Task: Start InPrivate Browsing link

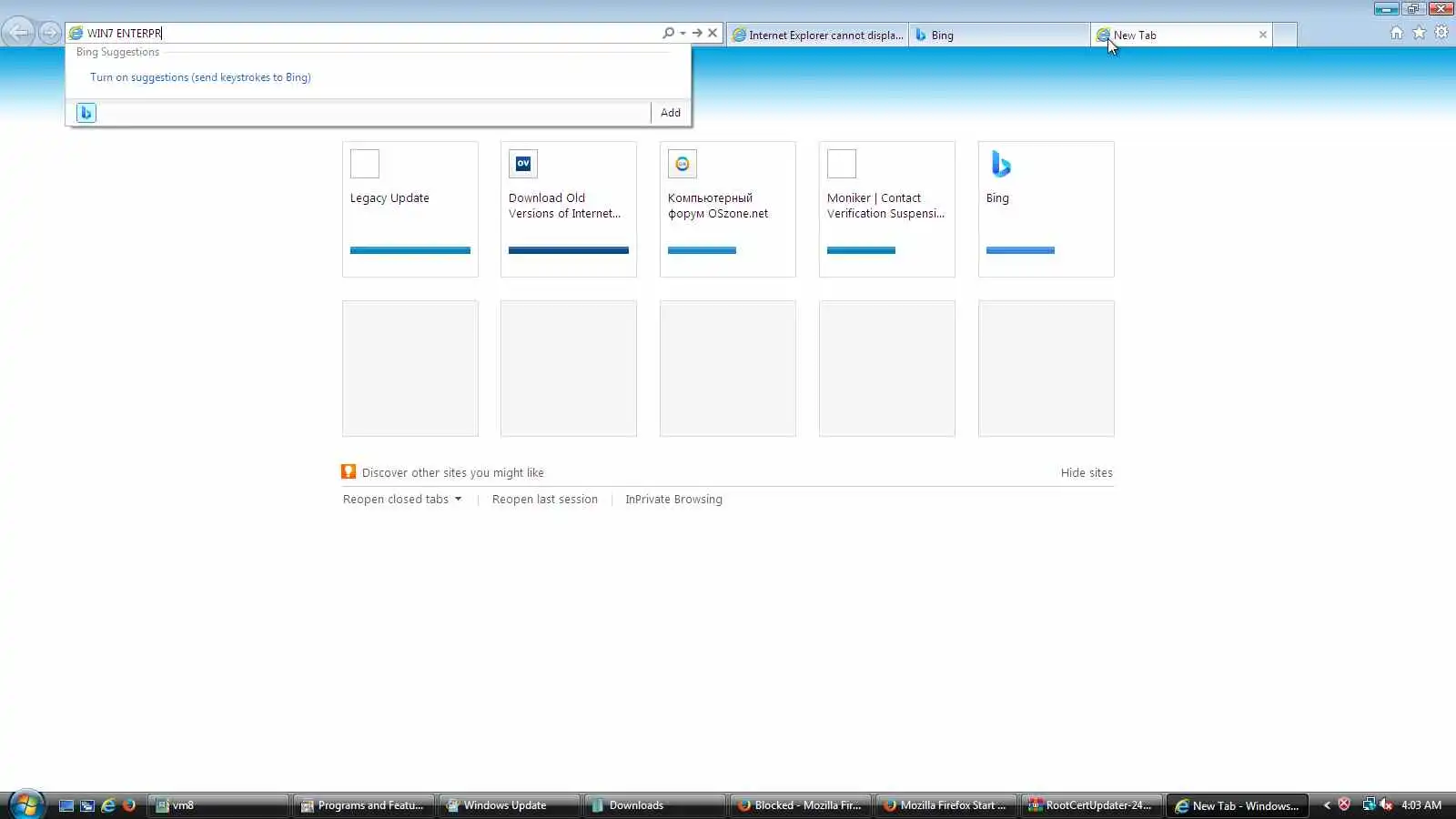Action: (673, 500)
